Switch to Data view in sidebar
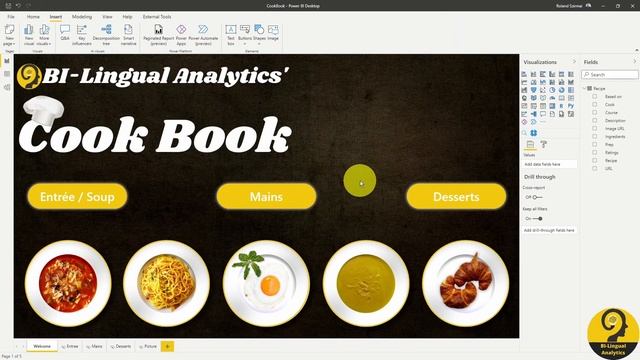Screen dimensions: 640x360 7,74
